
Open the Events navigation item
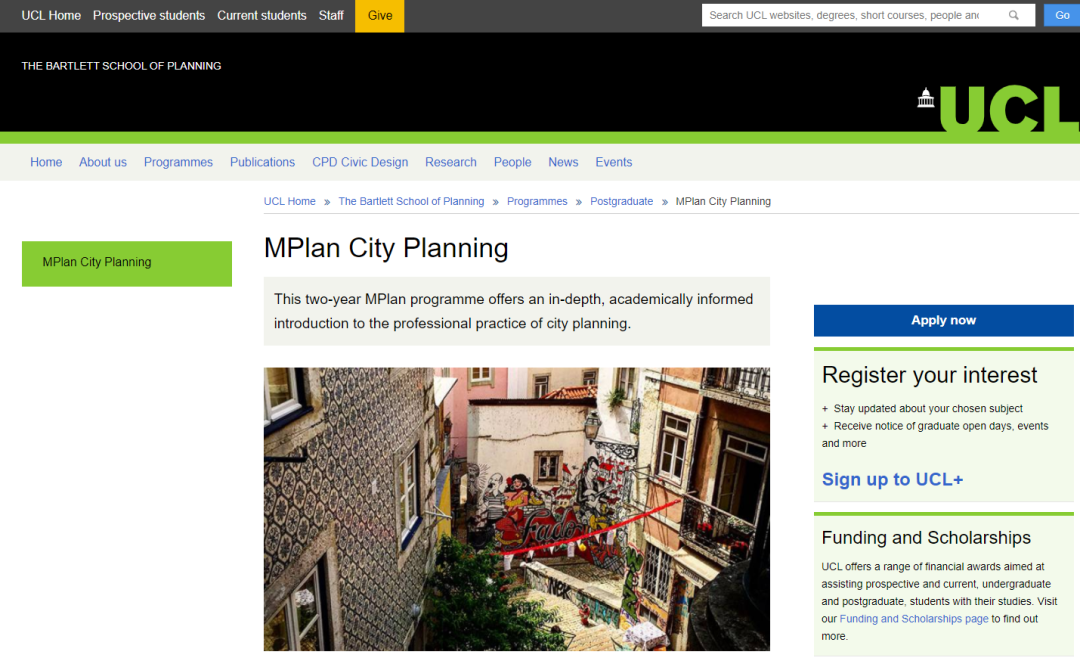(x=614, y=162)
